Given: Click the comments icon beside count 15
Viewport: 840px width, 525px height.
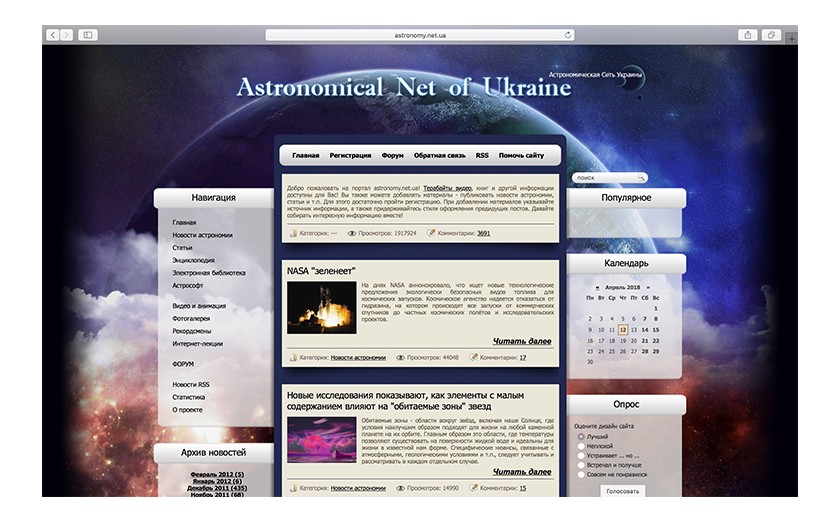Looking at the screenshot, I should [473, 488].
